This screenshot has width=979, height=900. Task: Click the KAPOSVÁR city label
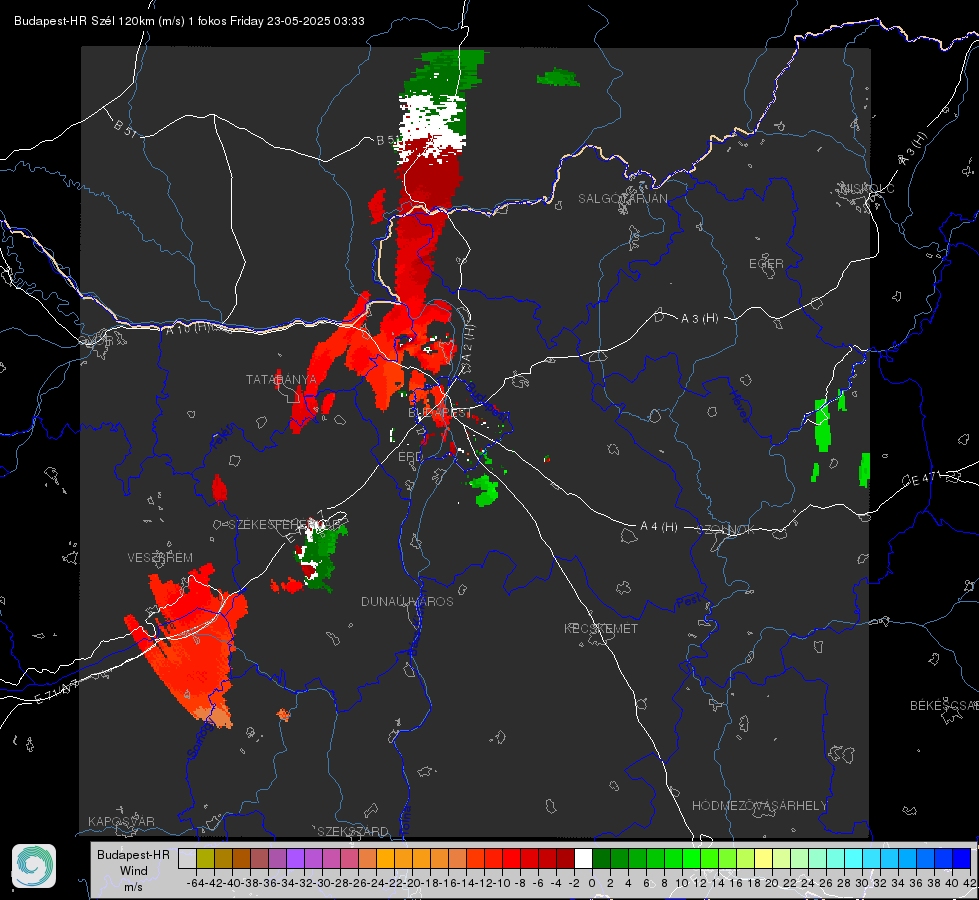coord(121,821)
